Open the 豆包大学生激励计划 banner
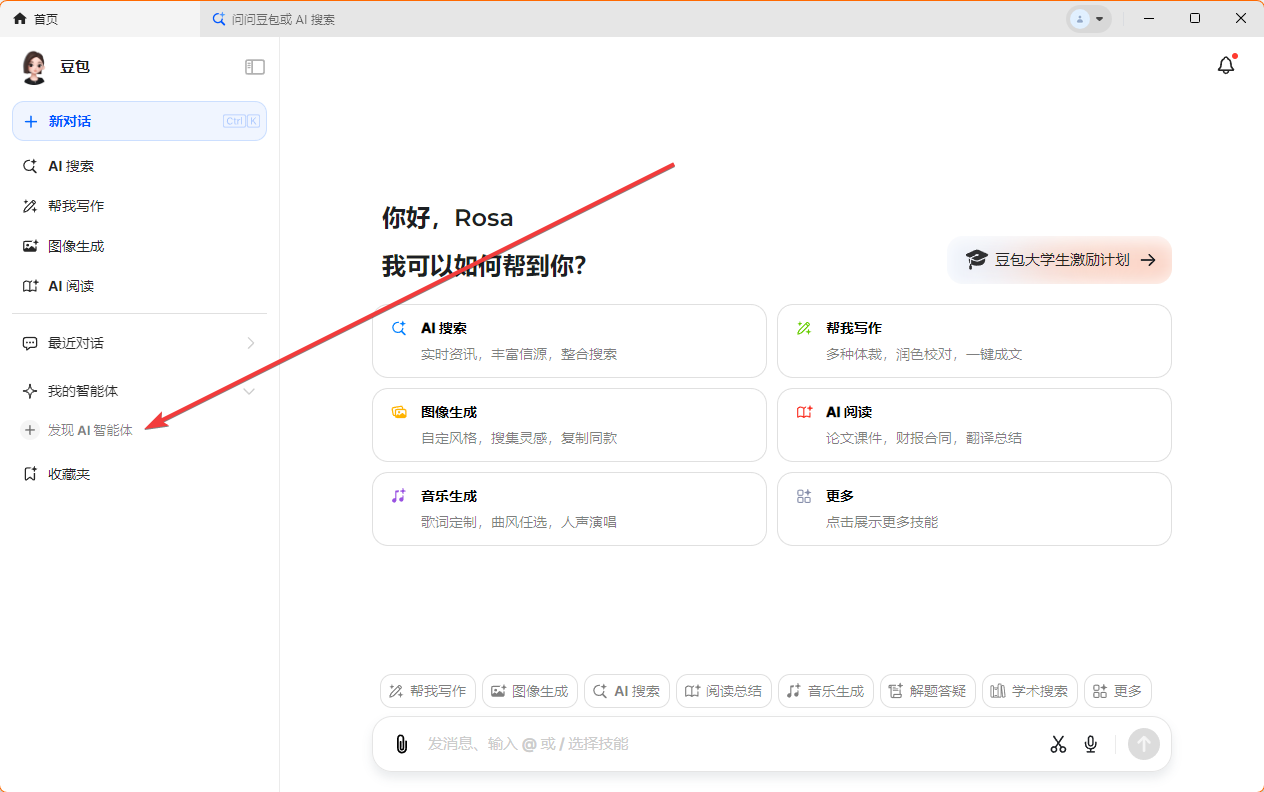The width and height of the screenshot is (1264, 792). click(x=1059, y=259)
